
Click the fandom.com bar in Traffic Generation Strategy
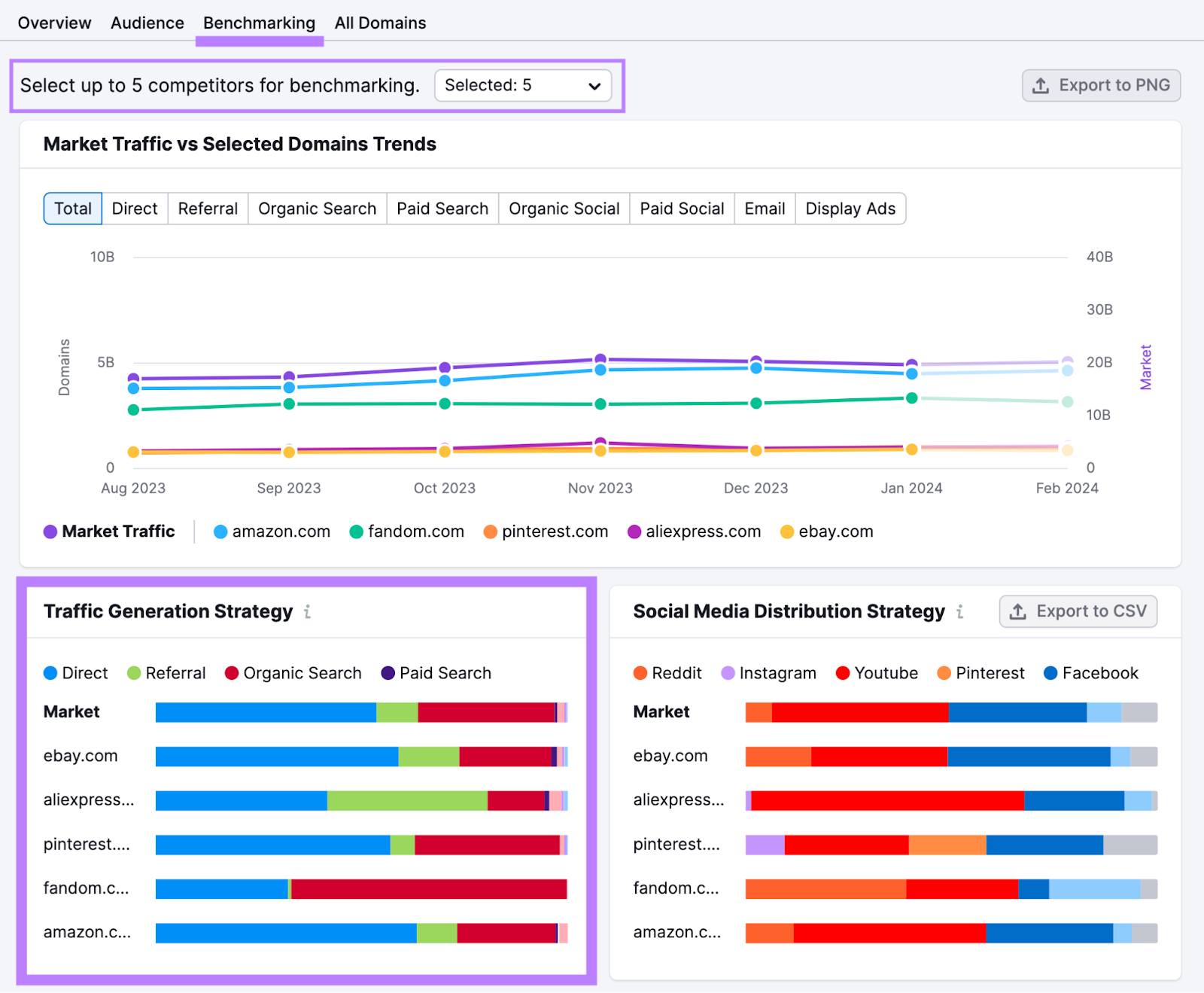pyautogui.click(x=360, y=888)
